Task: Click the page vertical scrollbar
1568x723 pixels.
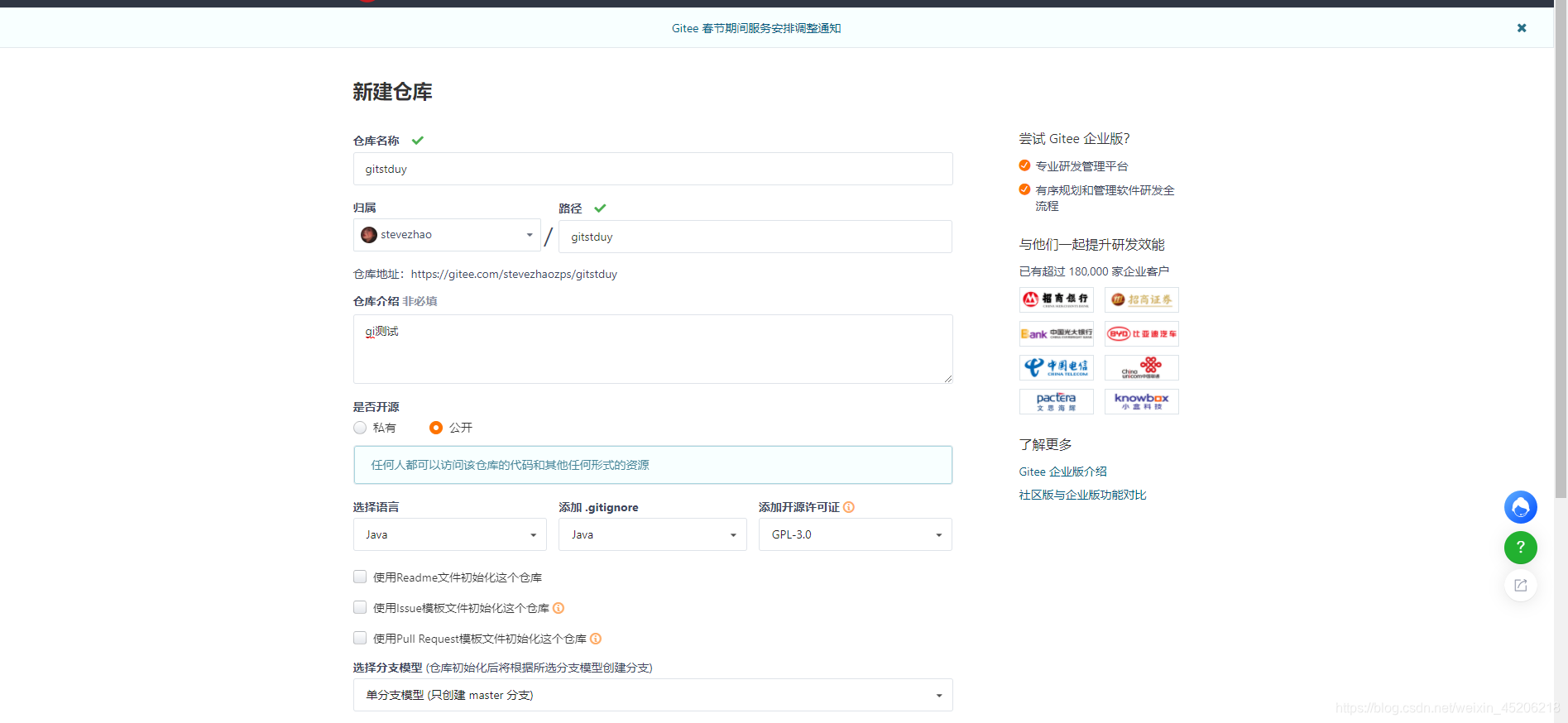Action: pyautogui.click(x=1561, y=248)
